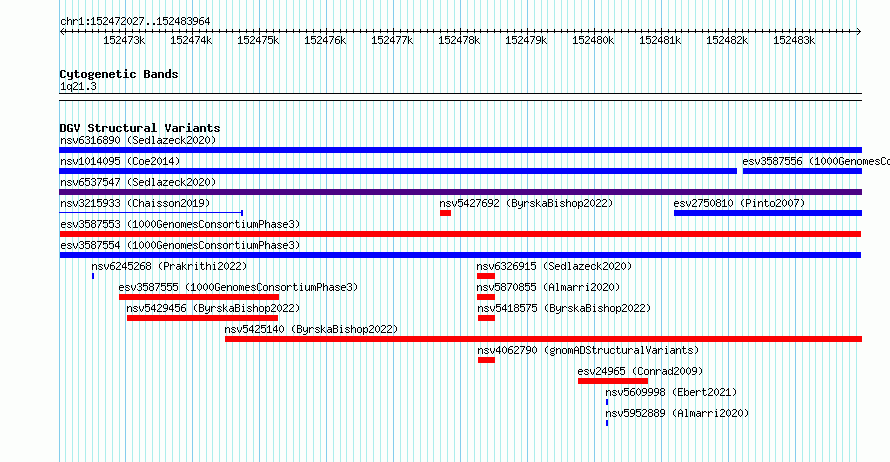Open the nsv1014095 (Coe2014) label
Screen dimensions: 890x462
pos(120,161)
